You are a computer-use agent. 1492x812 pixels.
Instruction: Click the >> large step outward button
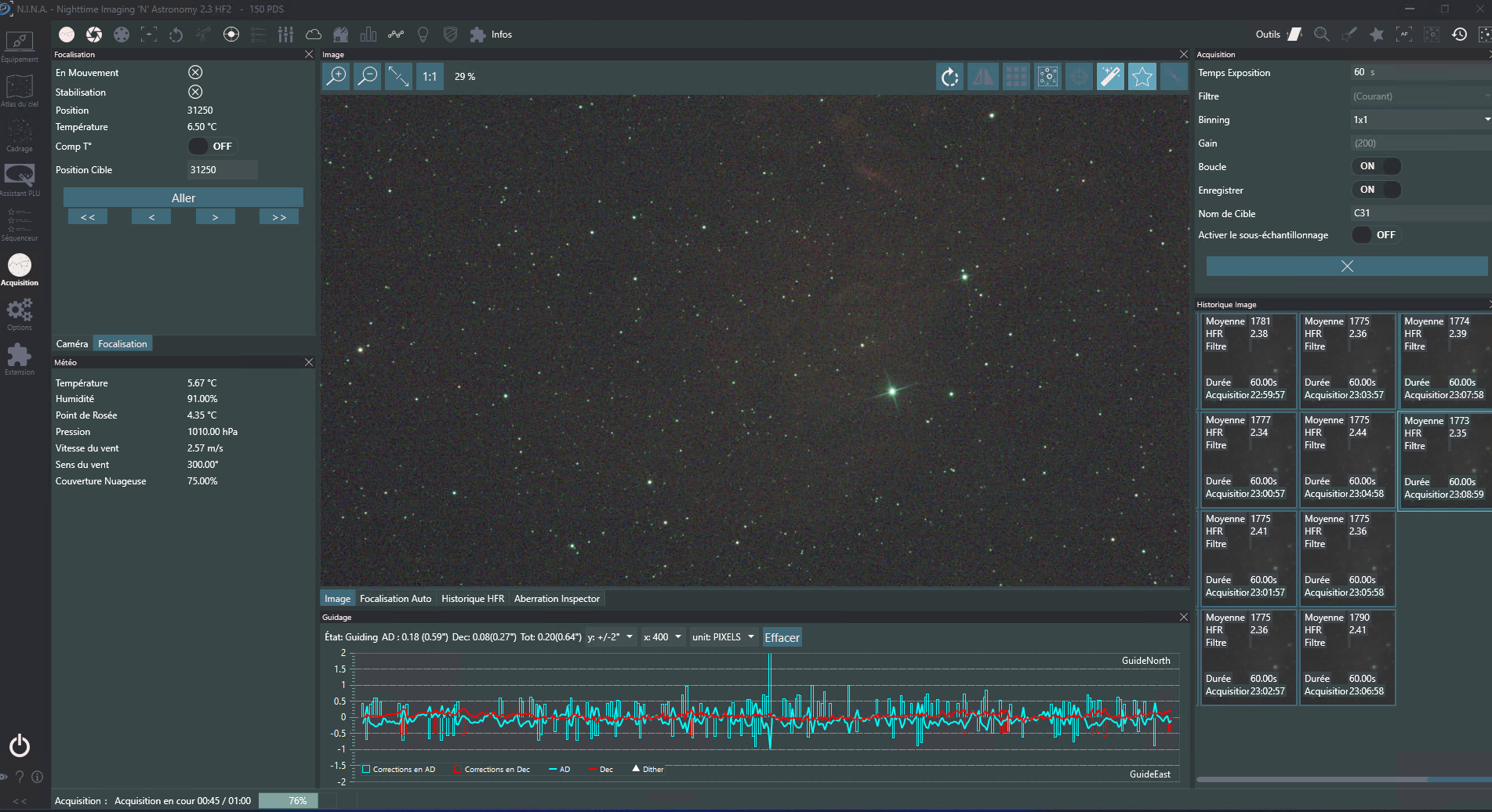(279, 217)
